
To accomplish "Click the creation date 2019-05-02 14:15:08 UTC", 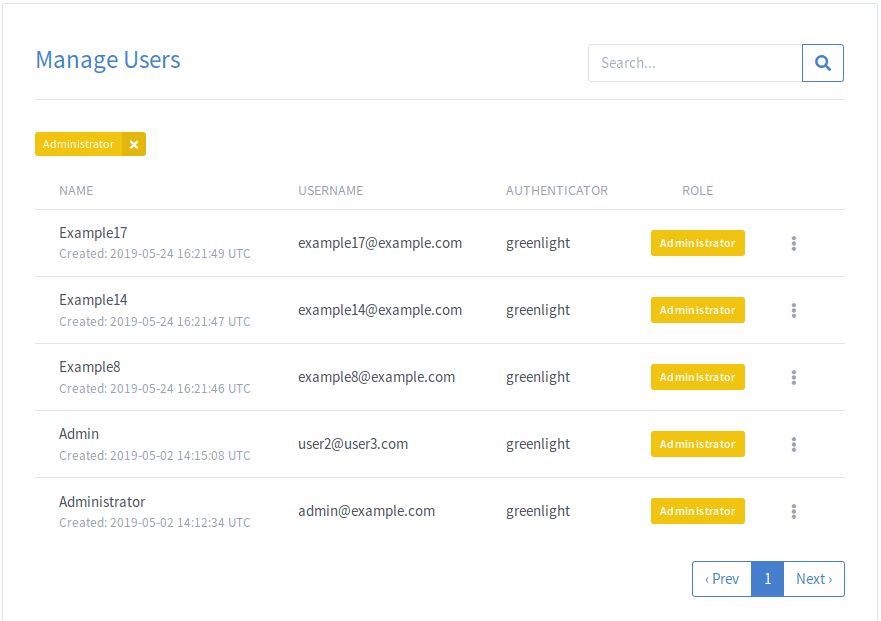I will pyautogui.click(x=180, y=456).
